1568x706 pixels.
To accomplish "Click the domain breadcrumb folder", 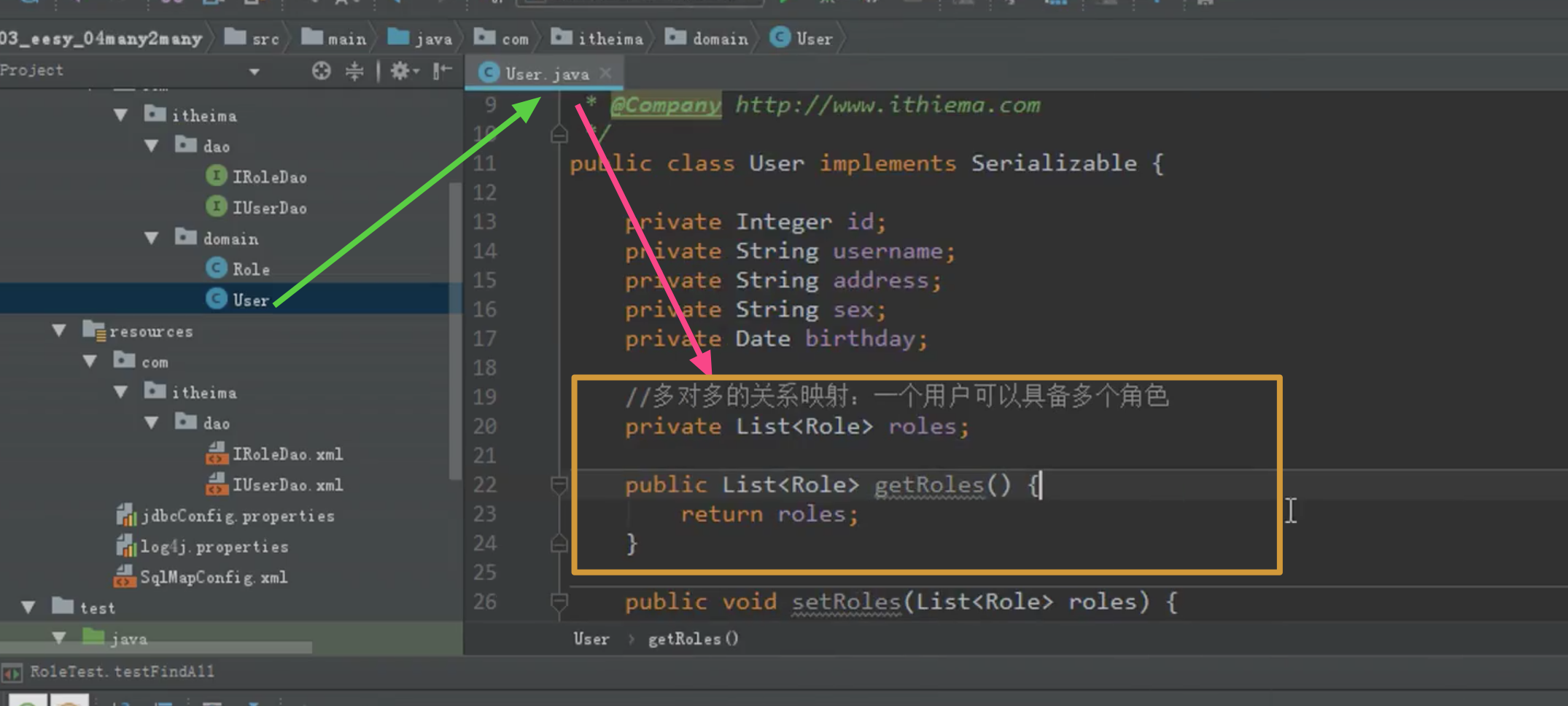I will pos(706,38).
